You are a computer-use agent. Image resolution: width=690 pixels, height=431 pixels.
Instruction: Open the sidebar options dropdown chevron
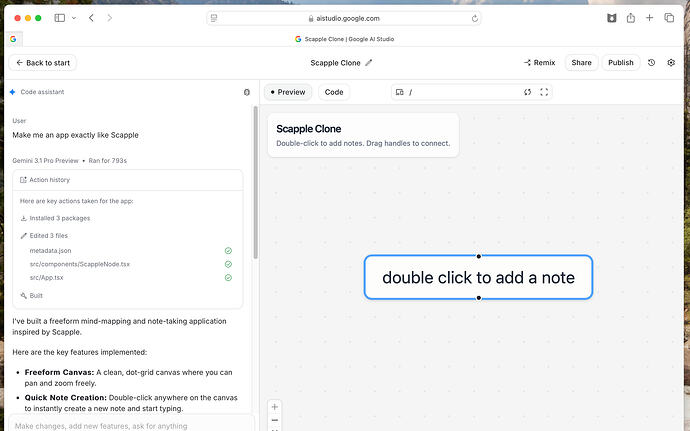pos(74,18)
